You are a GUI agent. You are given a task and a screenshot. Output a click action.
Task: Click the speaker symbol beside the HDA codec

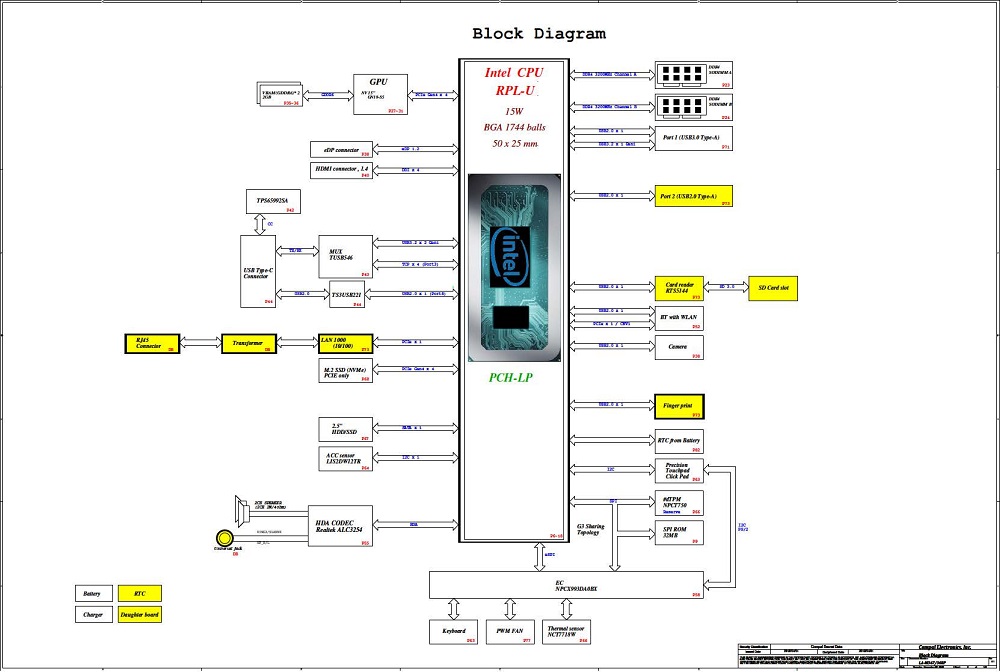(242, 509)
